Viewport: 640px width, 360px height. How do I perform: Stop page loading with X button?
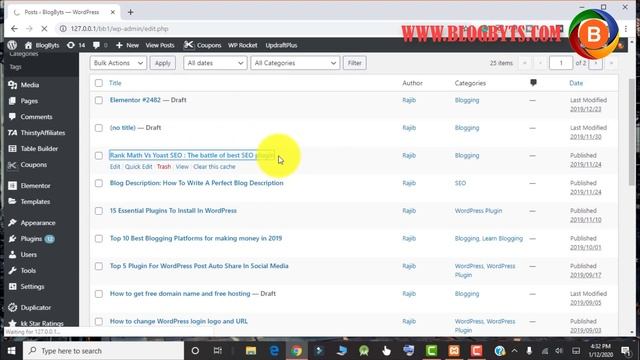(44, 29)
